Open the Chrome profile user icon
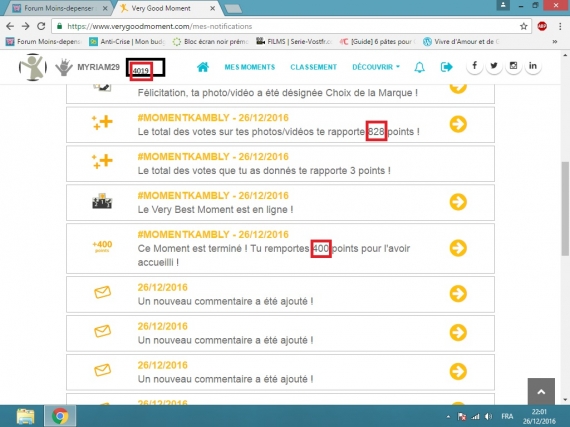The image size is (570, 427). (503, 5)
